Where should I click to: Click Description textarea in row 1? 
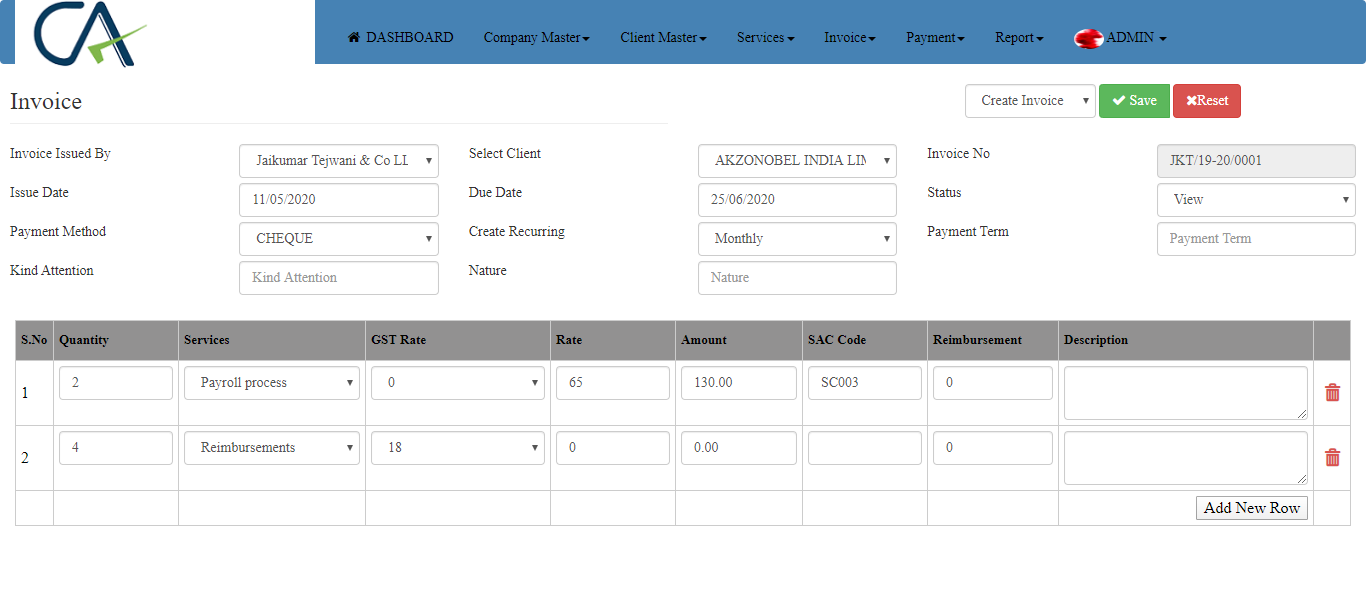point(1186,393)
